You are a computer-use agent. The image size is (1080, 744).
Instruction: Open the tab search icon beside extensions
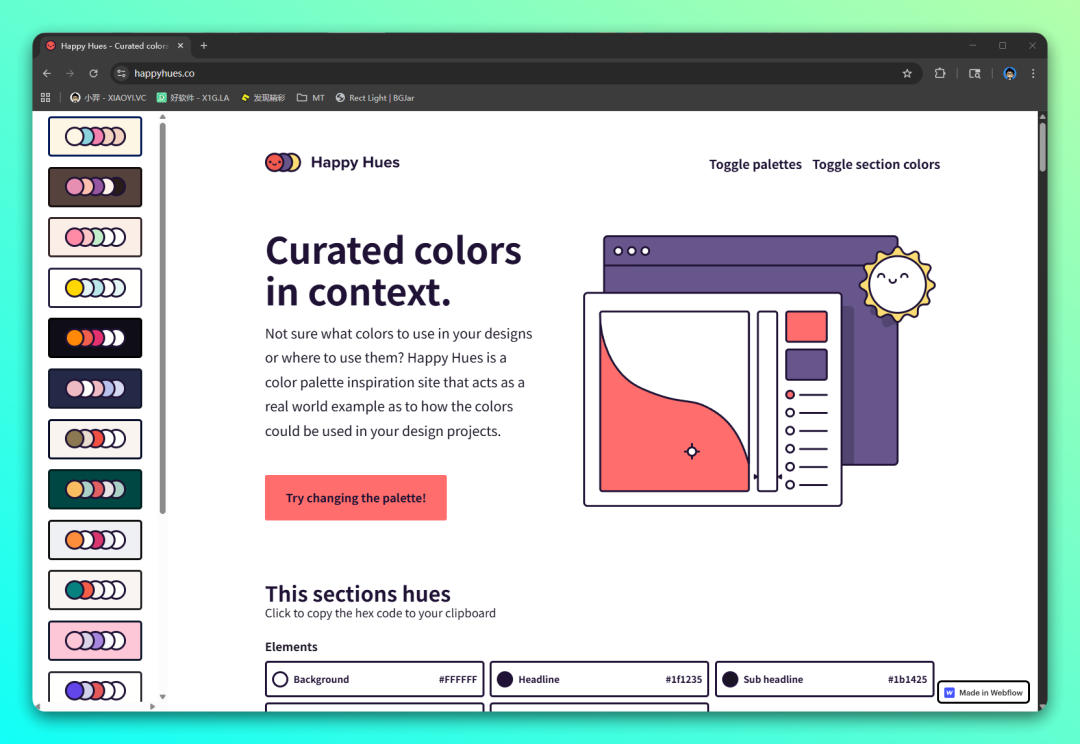(974, 73)
